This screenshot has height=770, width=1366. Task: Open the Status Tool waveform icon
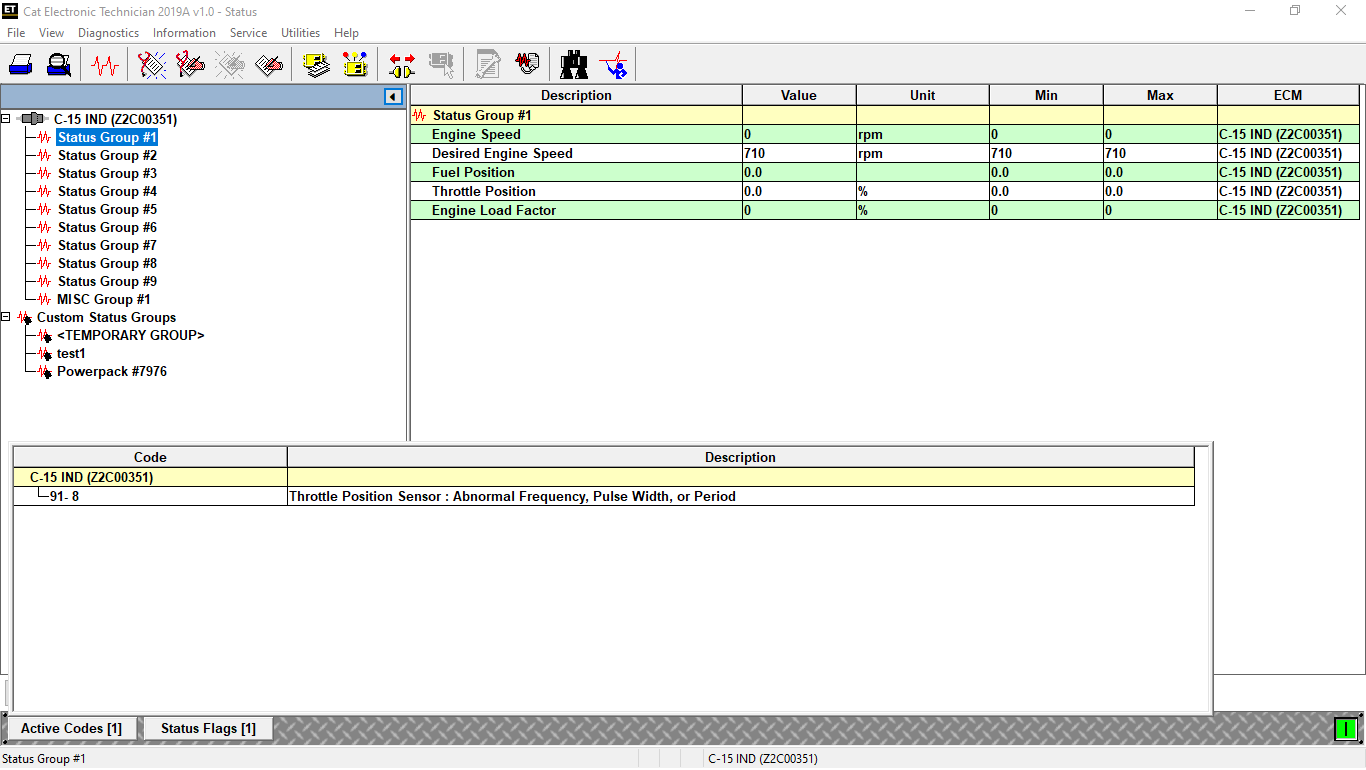click(x=104, y=65)
